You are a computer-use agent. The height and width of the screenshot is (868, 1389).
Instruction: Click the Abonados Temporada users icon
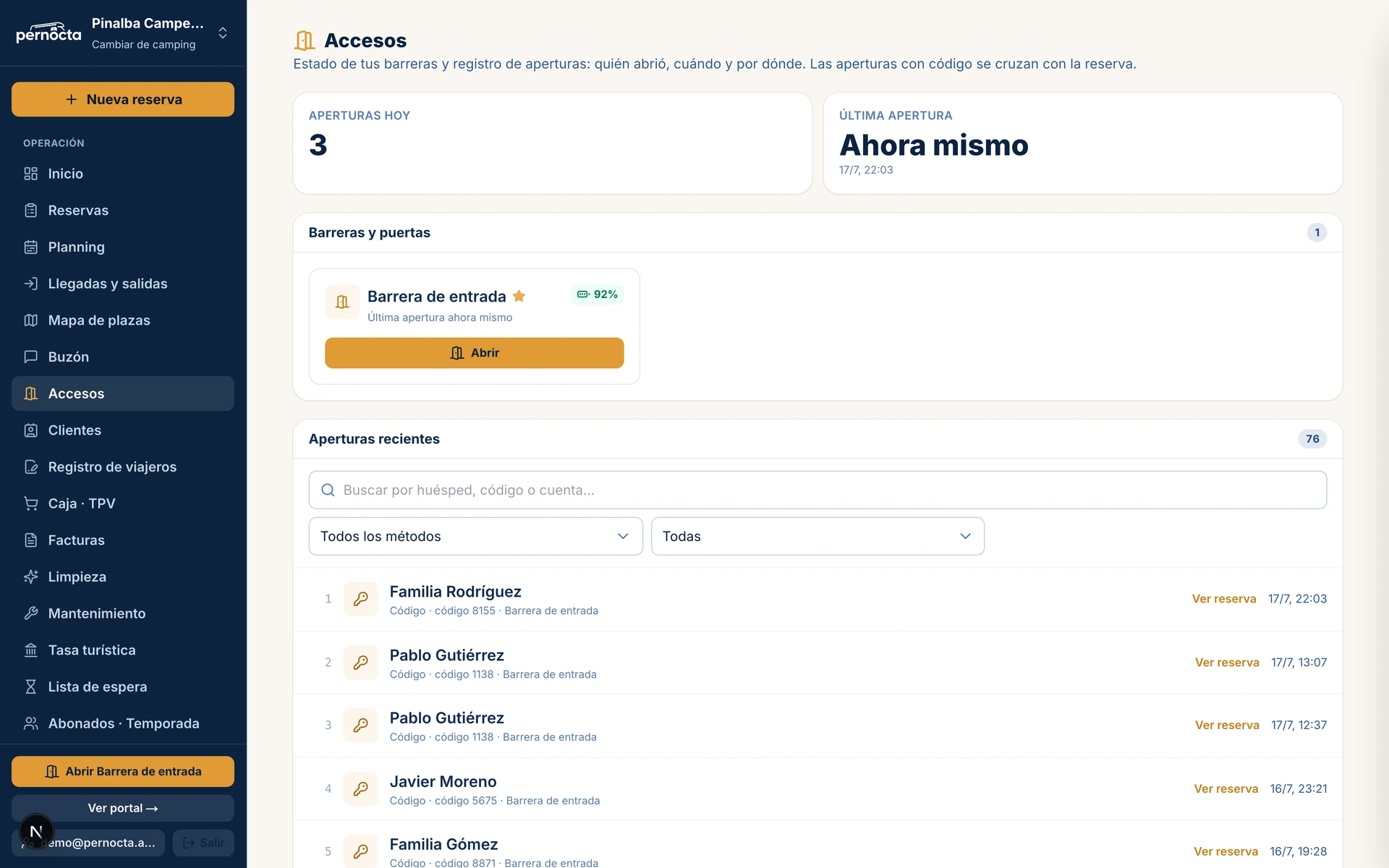tap(30, 723)
